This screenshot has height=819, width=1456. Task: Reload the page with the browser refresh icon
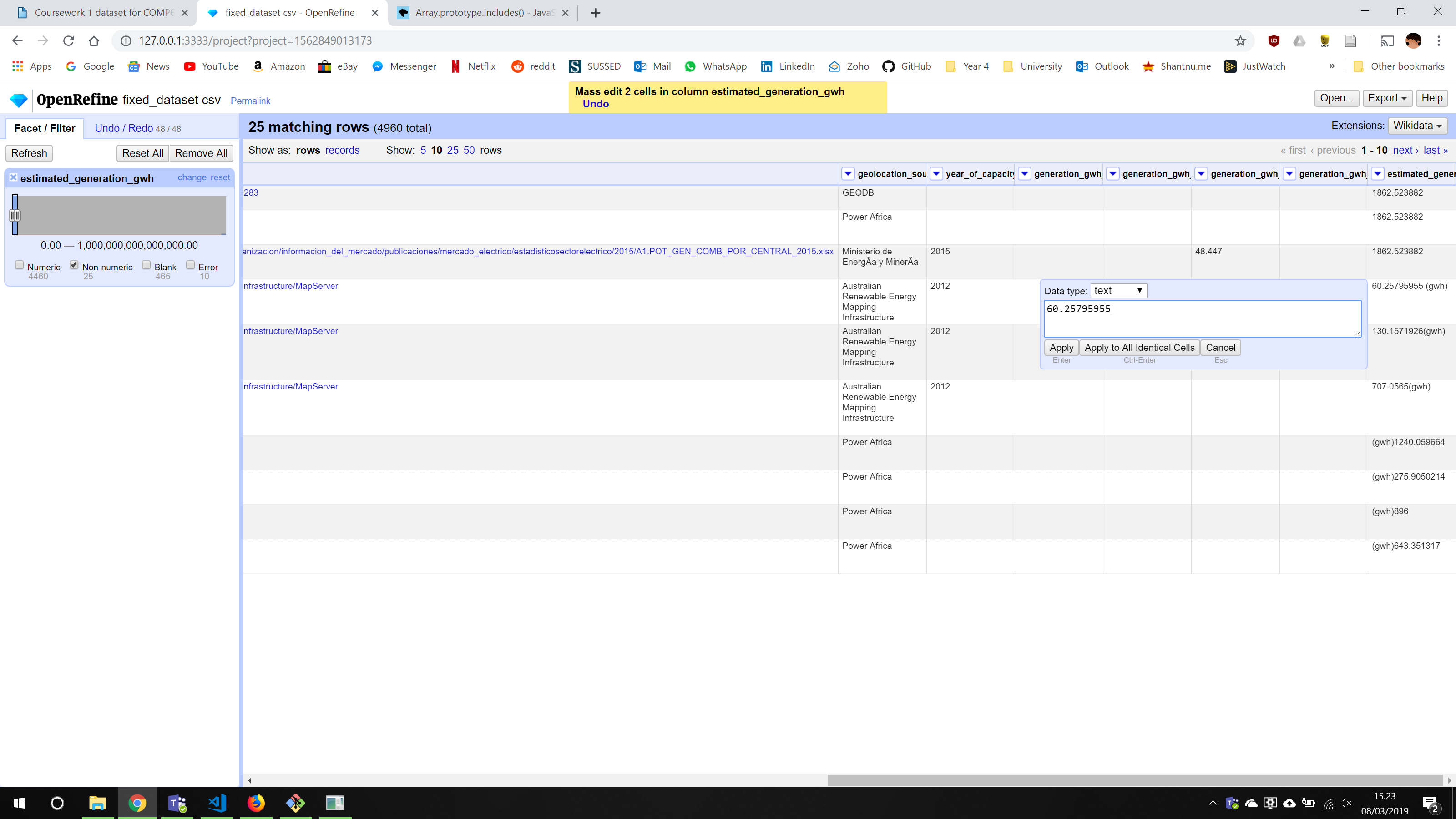(x=68, y=40)
